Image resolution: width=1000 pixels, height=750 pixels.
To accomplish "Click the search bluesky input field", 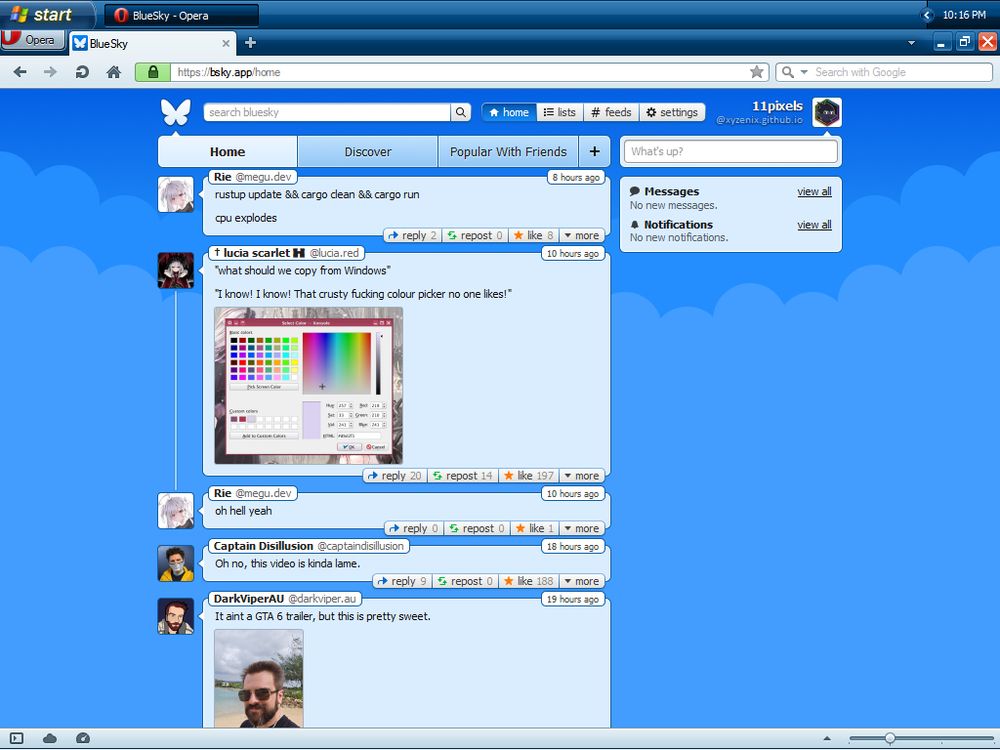I will pyautogui.click(x=327, y=112).
